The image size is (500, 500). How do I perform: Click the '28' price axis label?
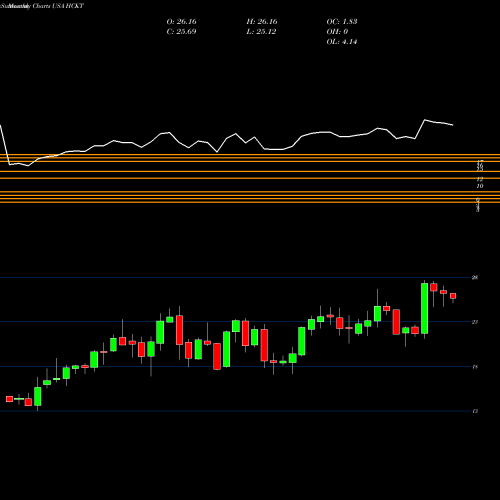475,277
